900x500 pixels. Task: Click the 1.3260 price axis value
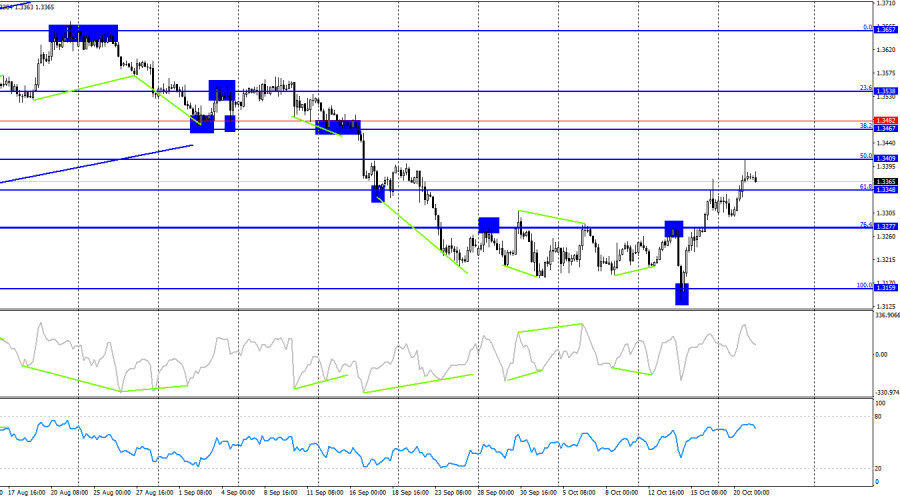[886, 237]
